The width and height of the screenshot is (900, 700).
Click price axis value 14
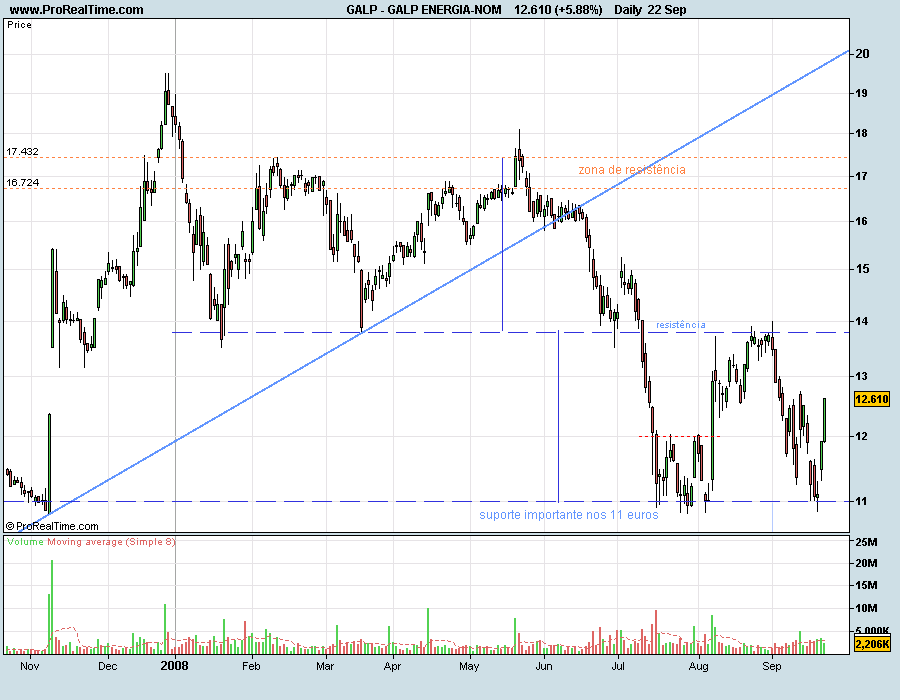(x=861, y=321)
